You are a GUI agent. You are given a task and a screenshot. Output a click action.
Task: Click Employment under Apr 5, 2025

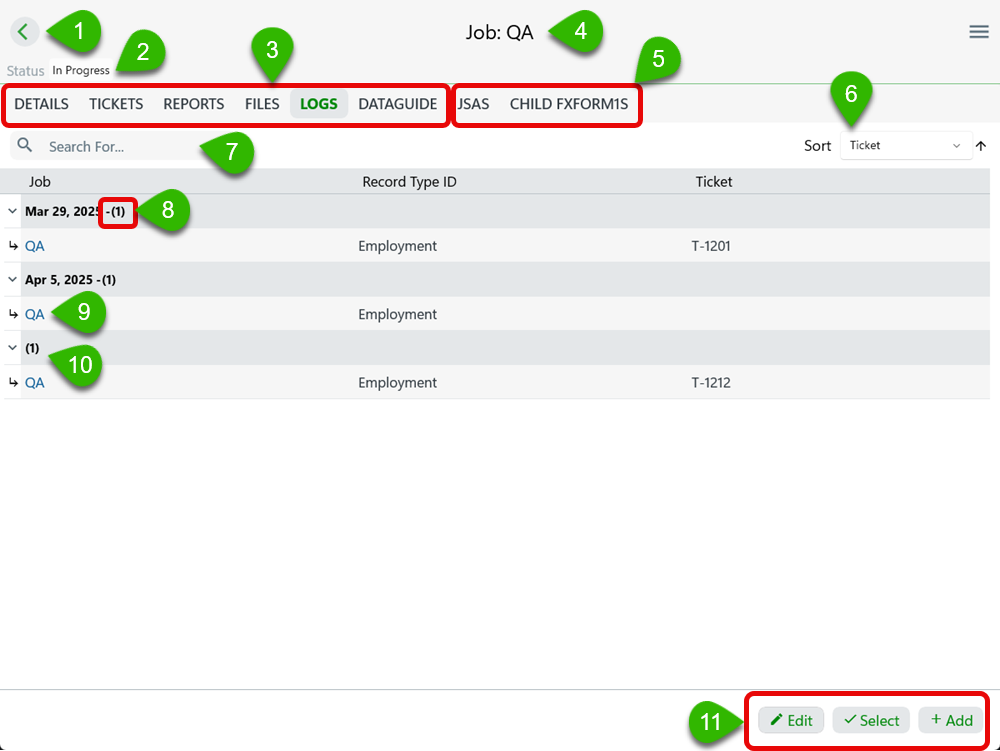click(397, 314)
